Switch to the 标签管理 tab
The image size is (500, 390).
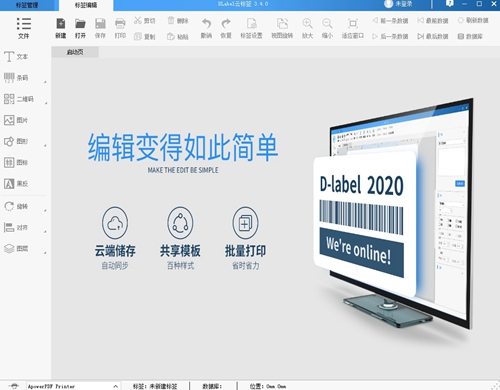[27, 5]
